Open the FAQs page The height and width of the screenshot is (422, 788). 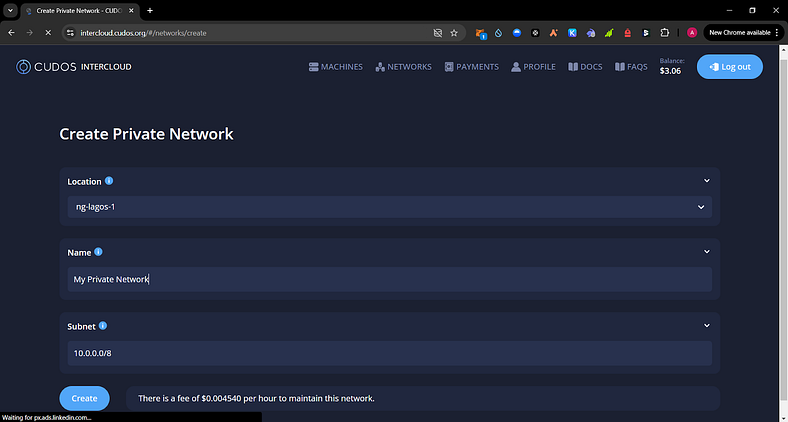[631, 67]
